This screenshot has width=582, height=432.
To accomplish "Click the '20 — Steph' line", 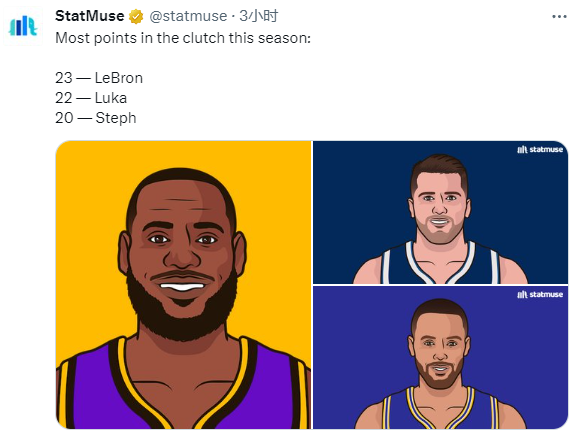I will coord(96,118).
